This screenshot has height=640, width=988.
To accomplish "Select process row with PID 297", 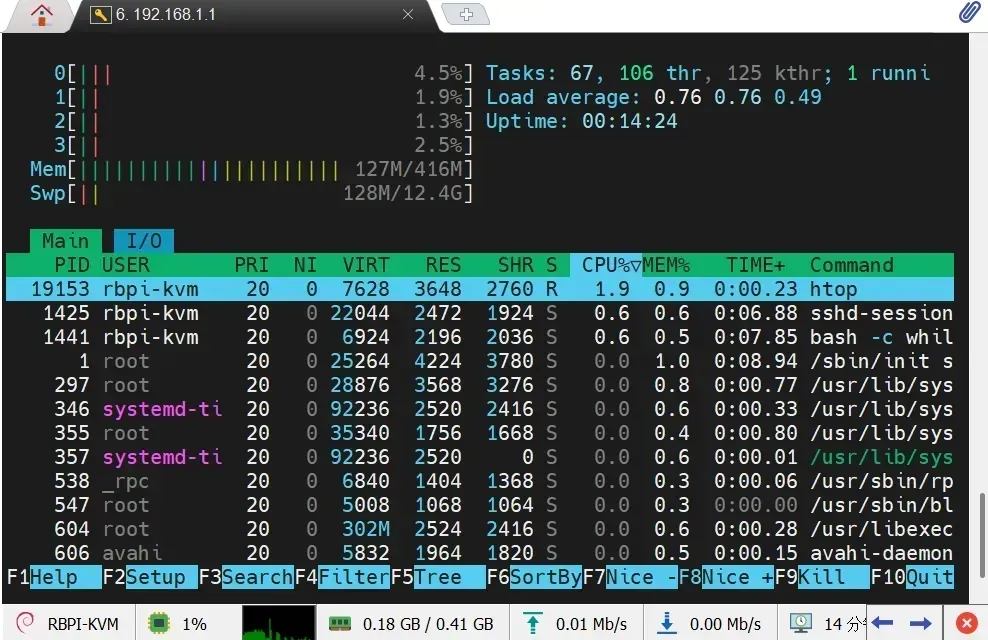I will pyautogui.click(x=480, y=385).
